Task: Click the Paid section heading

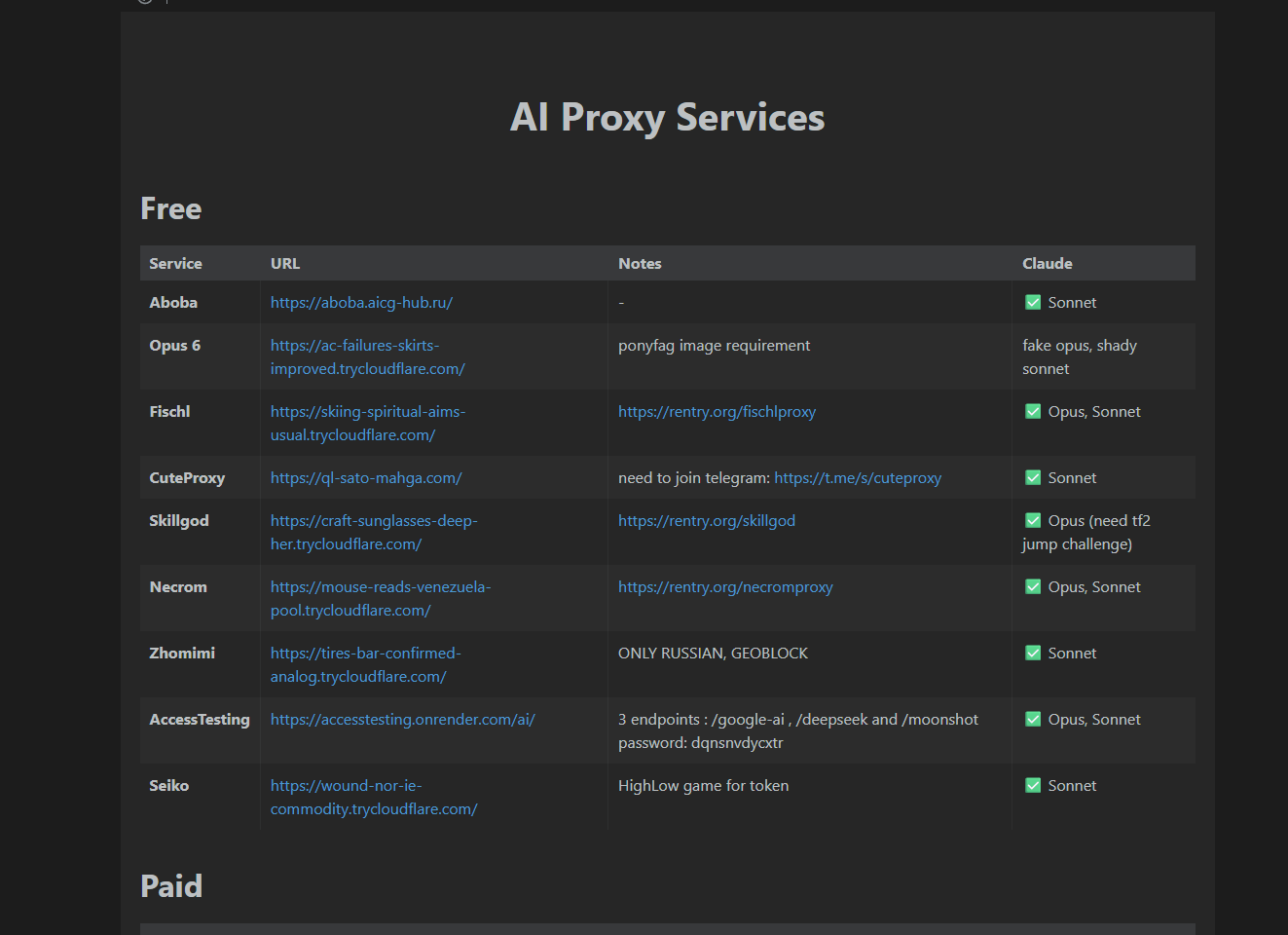Action: (171, 886)
